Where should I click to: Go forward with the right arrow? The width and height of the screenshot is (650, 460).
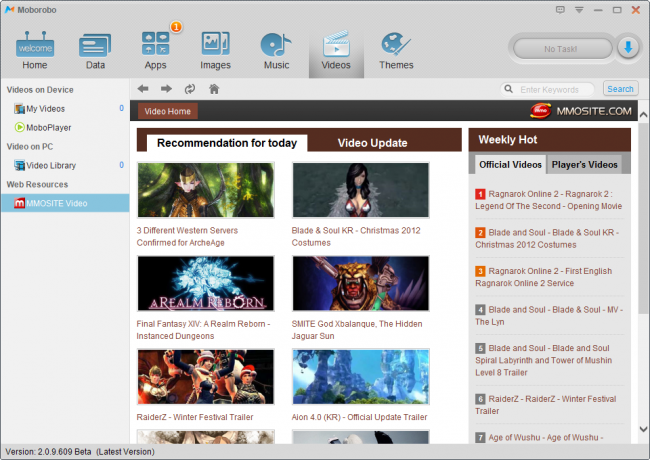pos(166,89)
